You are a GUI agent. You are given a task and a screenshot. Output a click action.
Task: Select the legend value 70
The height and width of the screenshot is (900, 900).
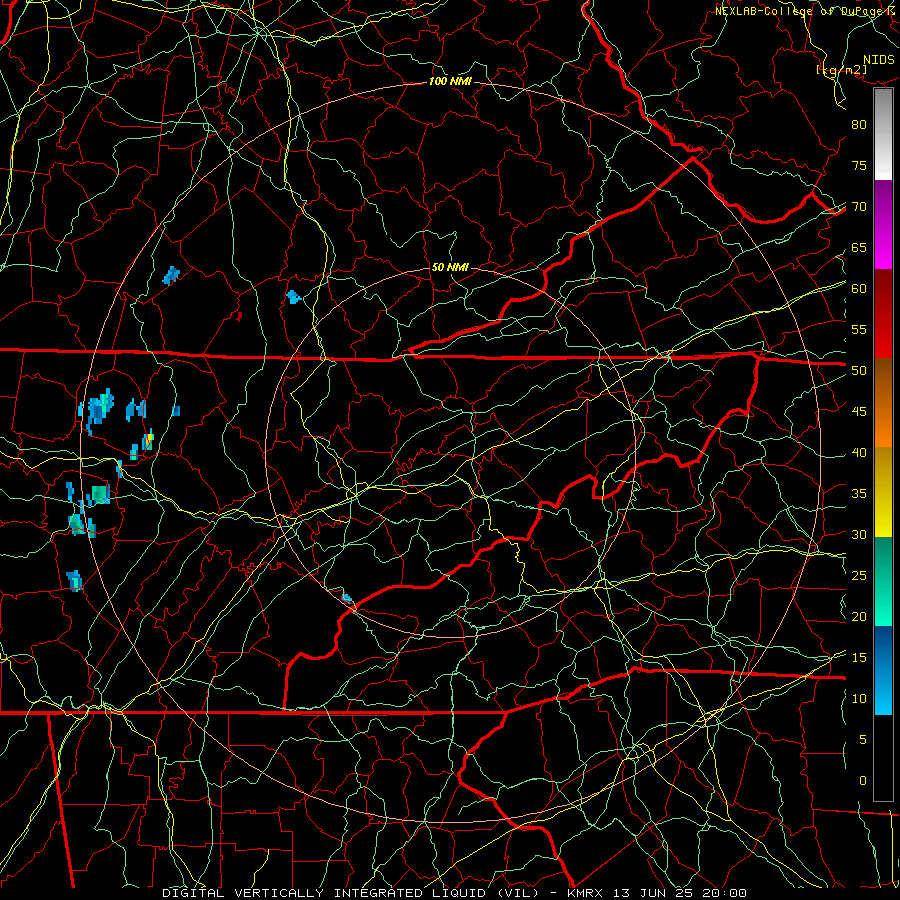click(859, 207)
